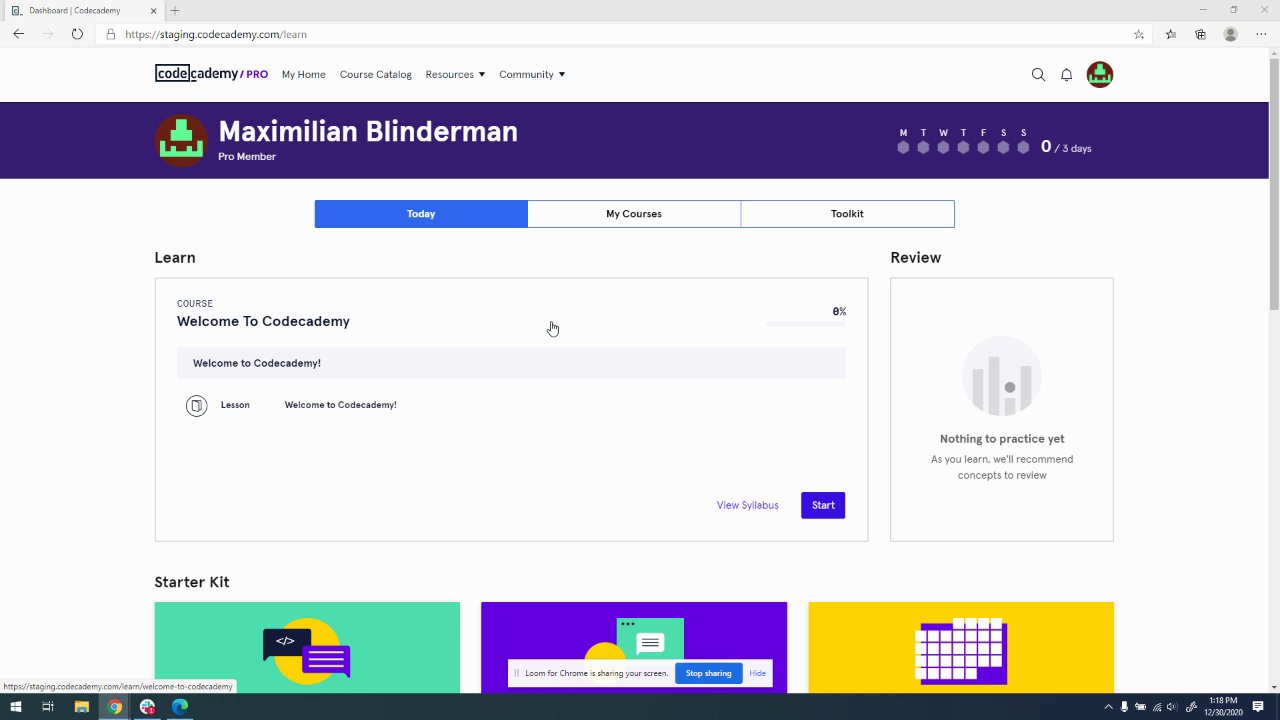Show hidden system tray icons
The image size is (1280, 720).
click(1108, 707)
